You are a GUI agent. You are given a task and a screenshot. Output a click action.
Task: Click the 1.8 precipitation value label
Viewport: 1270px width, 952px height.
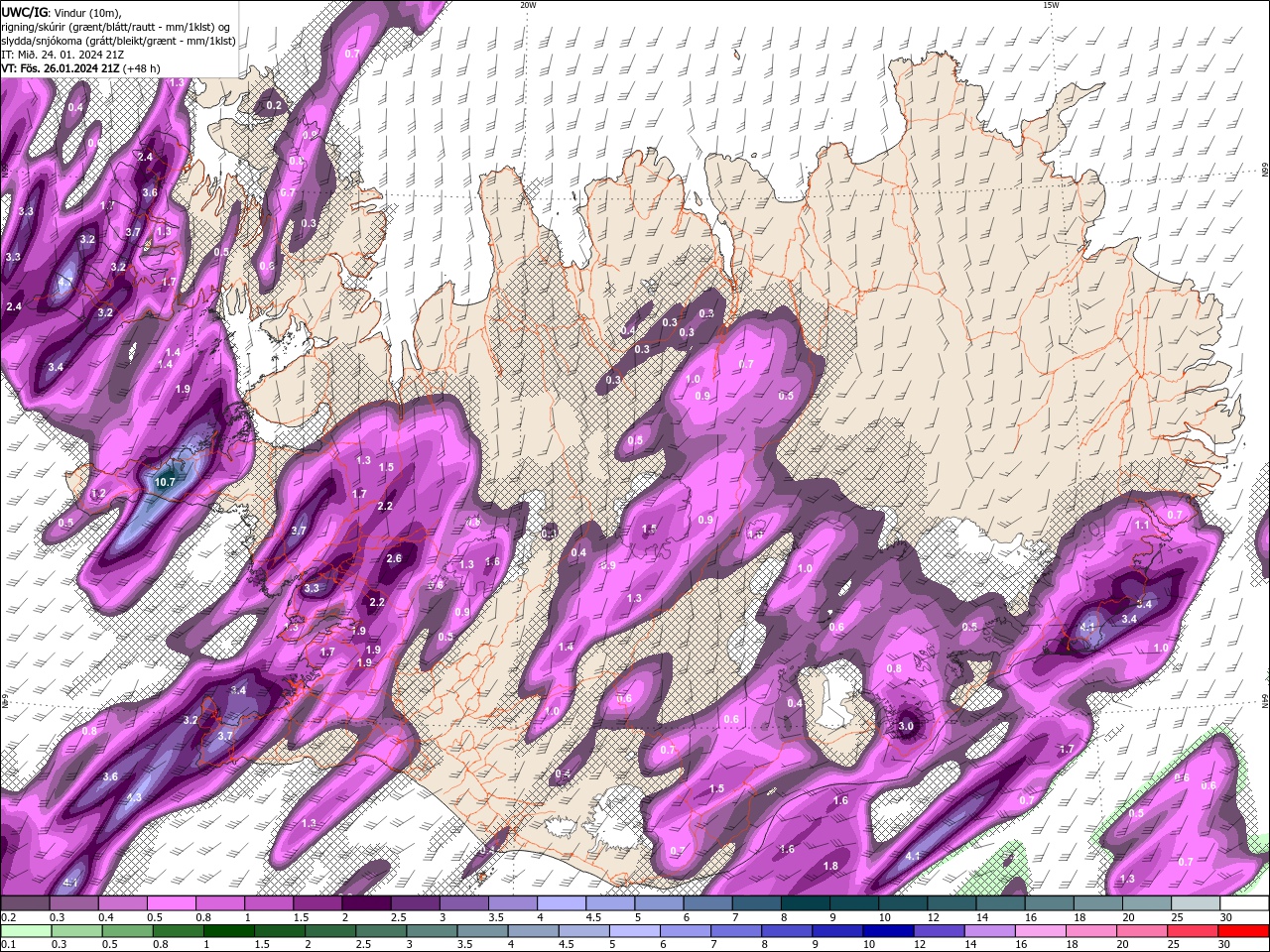pyautogui.click(x=830, y=866)
